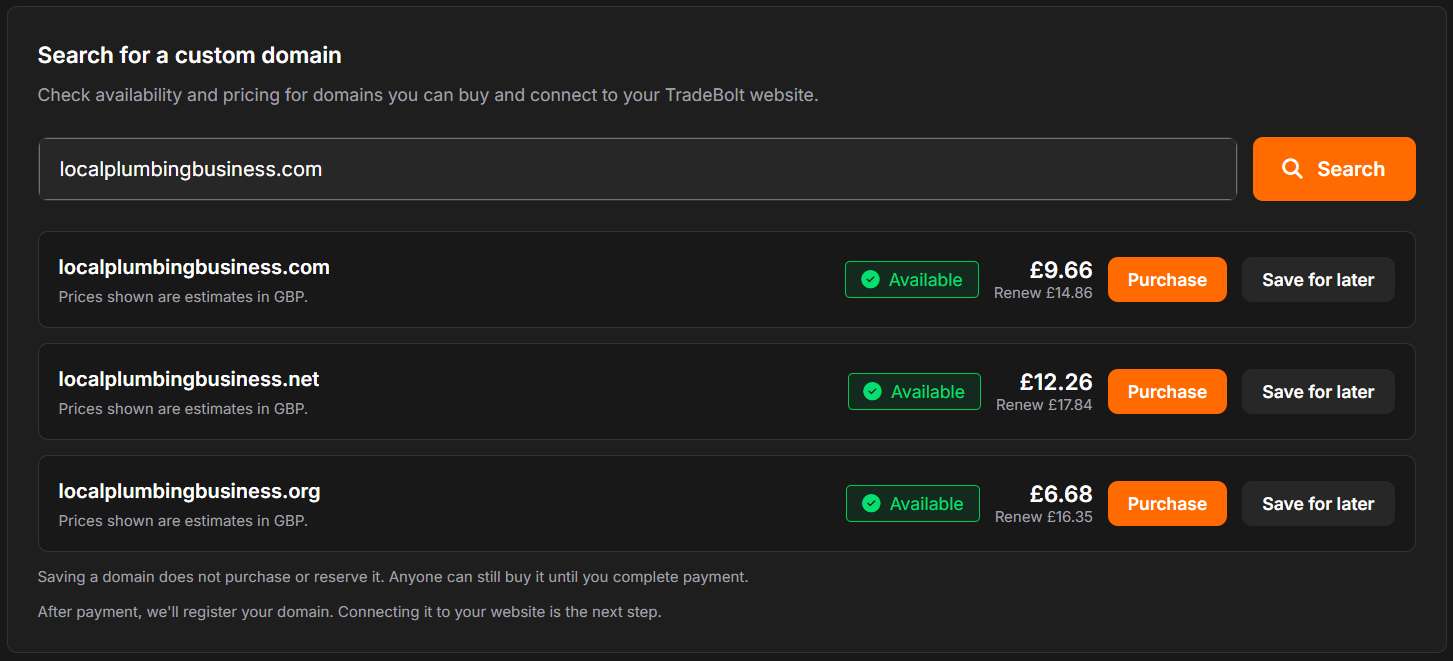Select the Available badge for localplumbingbusiness.com

click(x=911, y=279)
